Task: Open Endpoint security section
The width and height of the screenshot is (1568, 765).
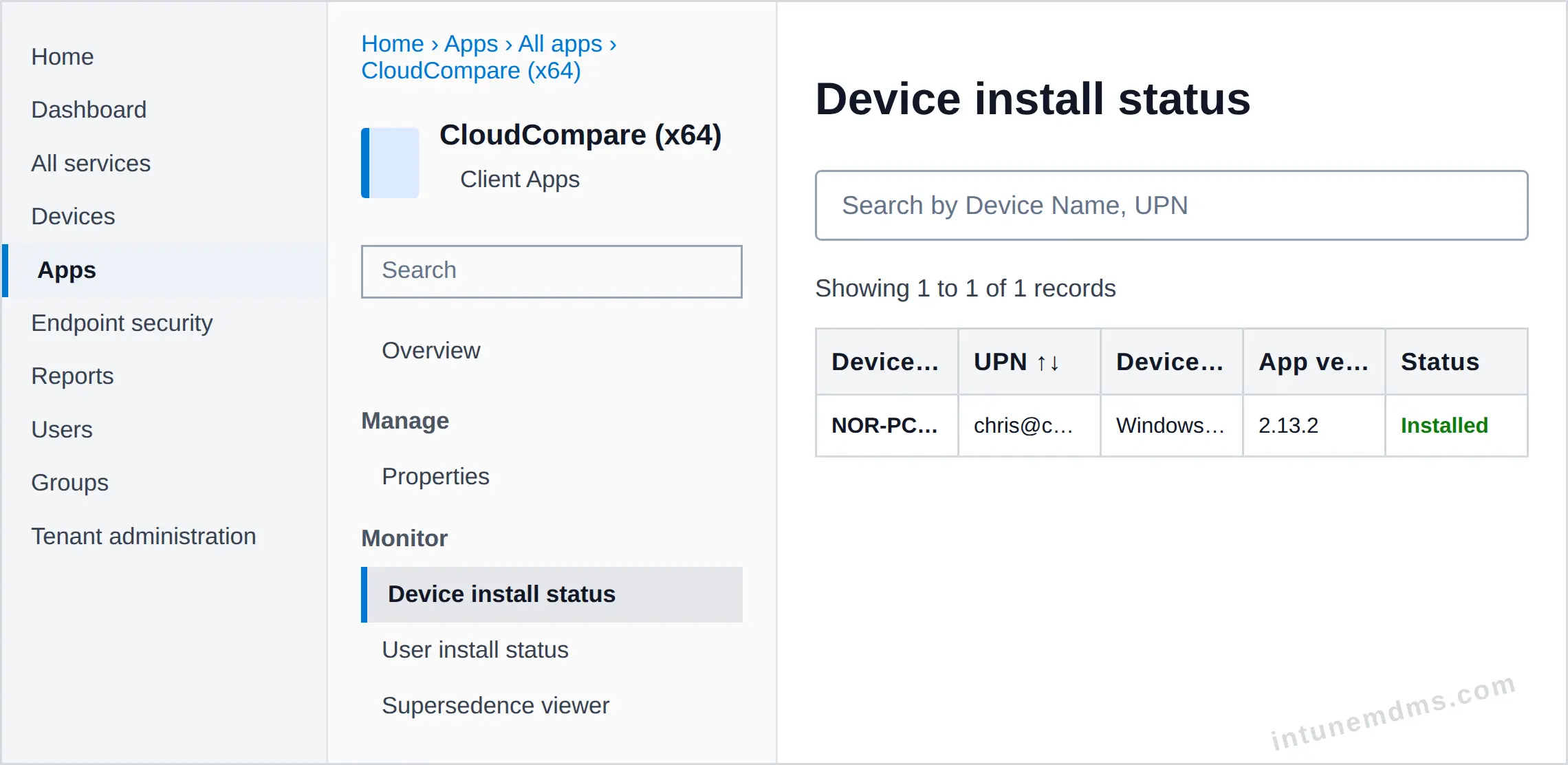Action: (x=122, y=323)
